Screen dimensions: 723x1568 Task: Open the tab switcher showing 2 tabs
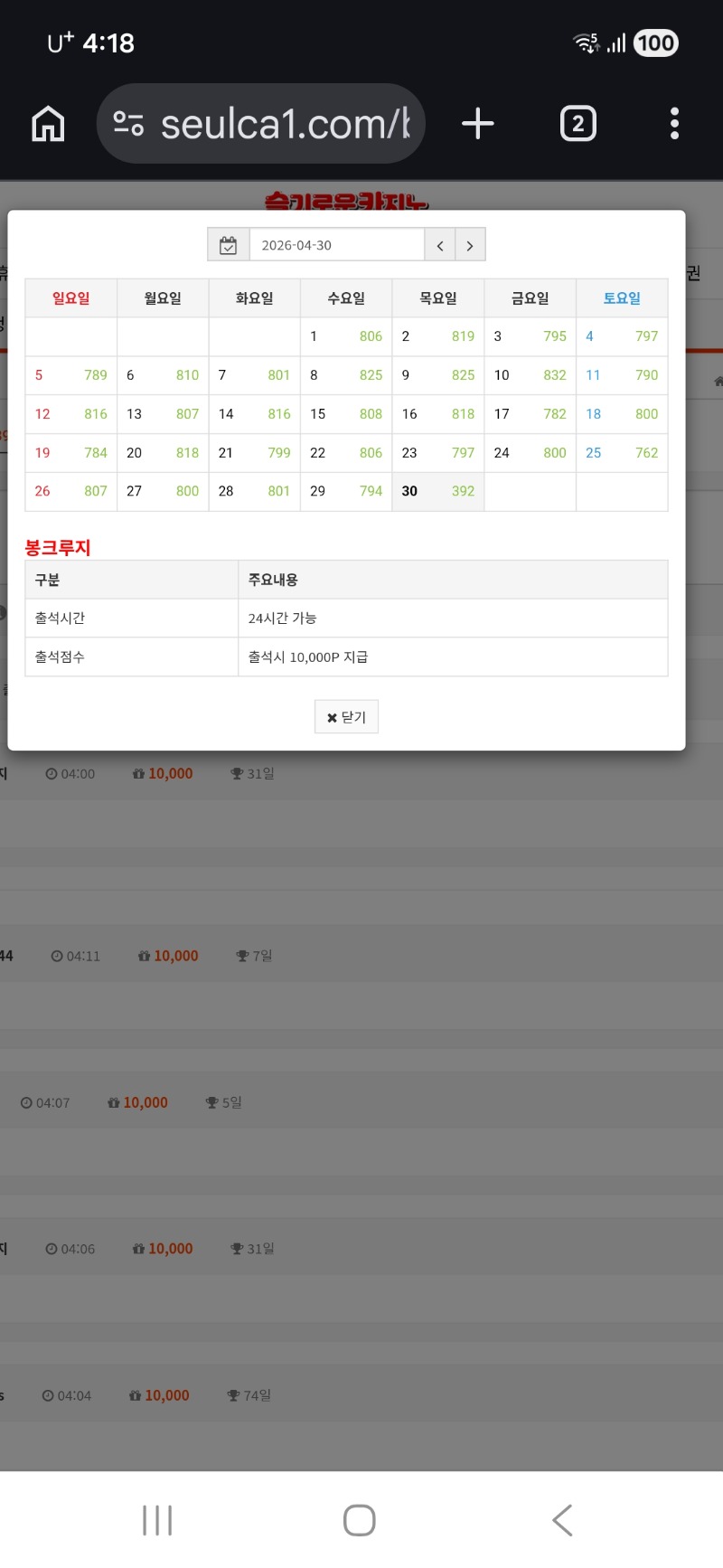577,124
